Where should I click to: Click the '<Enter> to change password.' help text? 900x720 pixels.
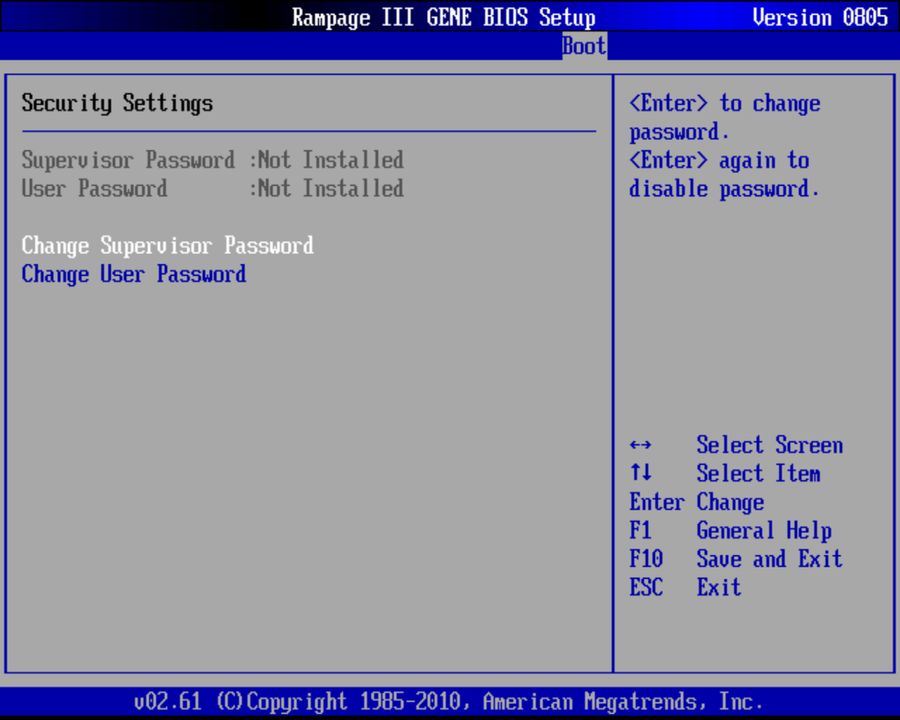[x=724, y=118]
